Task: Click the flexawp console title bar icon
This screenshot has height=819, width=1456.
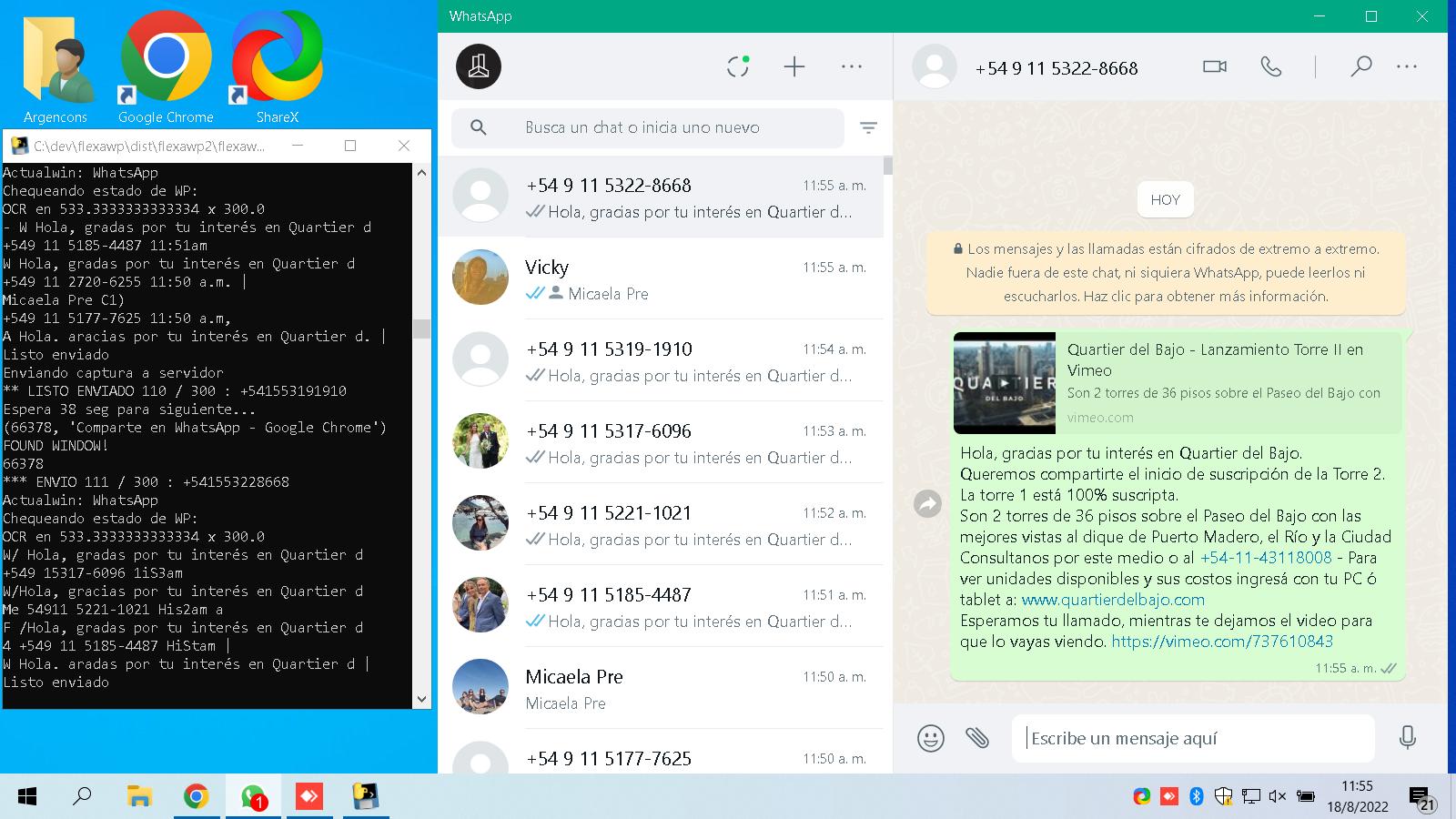Action: pyautogui.click(x=18, y=146)
